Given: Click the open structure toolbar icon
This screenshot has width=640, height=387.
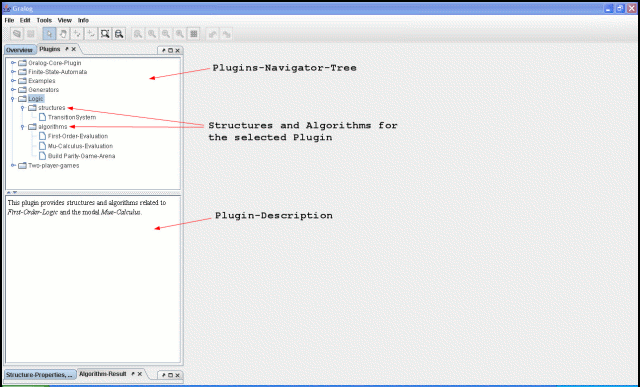Looking at the screenshot, I should (x=17, y=34).
